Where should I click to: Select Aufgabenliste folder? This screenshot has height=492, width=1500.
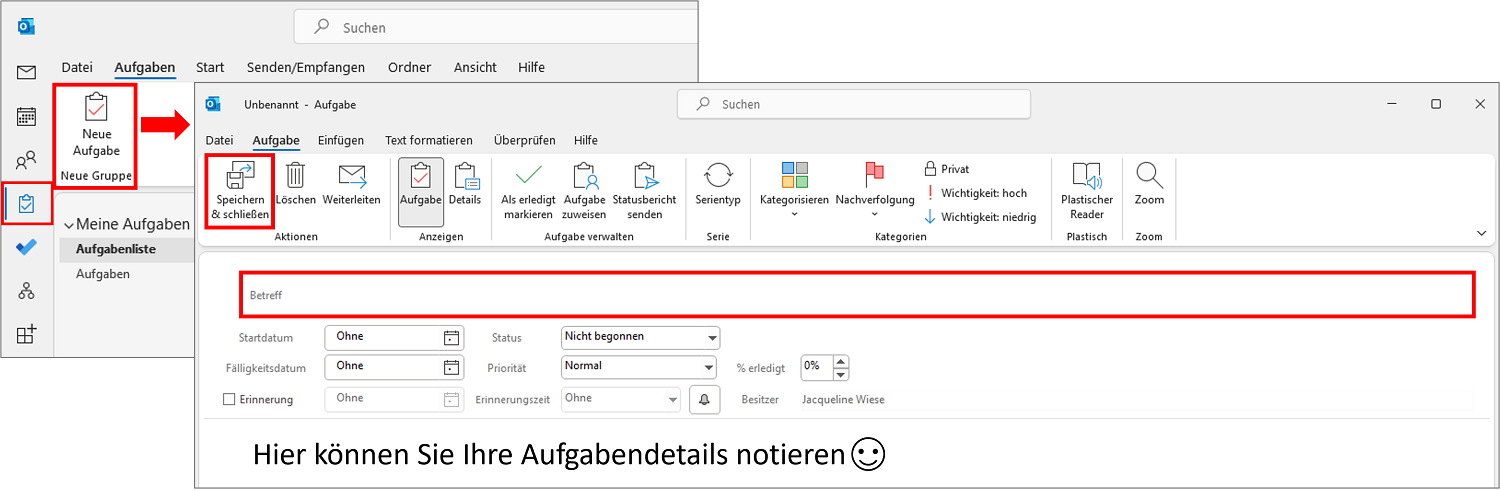[126, 249]
